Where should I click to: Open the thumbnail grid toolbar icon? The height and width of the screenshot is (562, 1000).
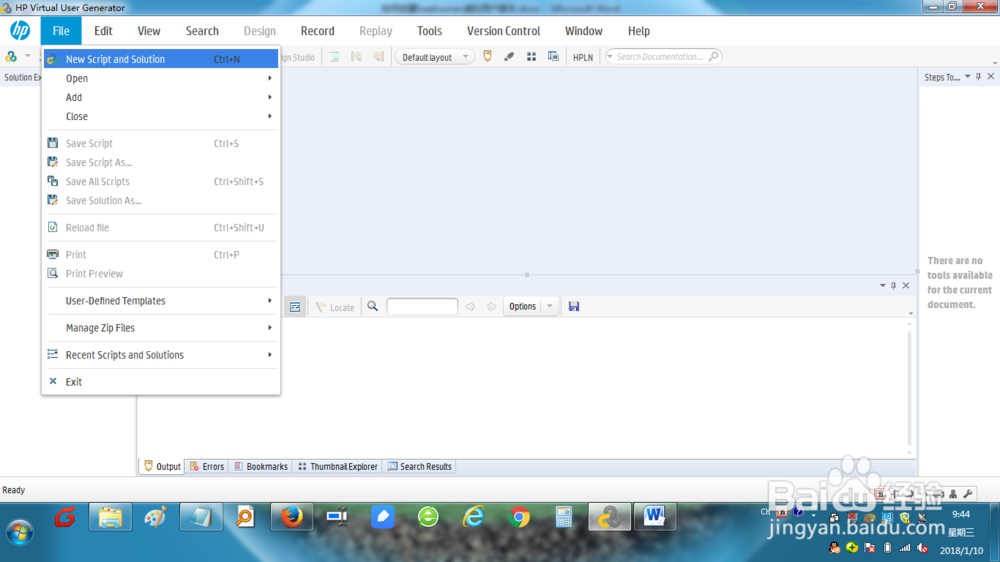pyautogui.click(x=531, y=57)
